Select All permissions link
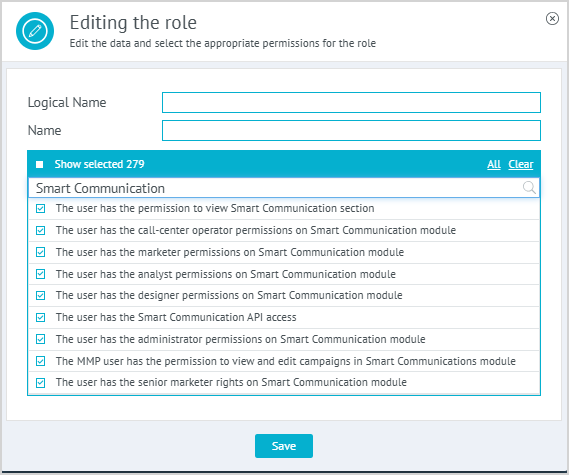 [x=494, y=164]
